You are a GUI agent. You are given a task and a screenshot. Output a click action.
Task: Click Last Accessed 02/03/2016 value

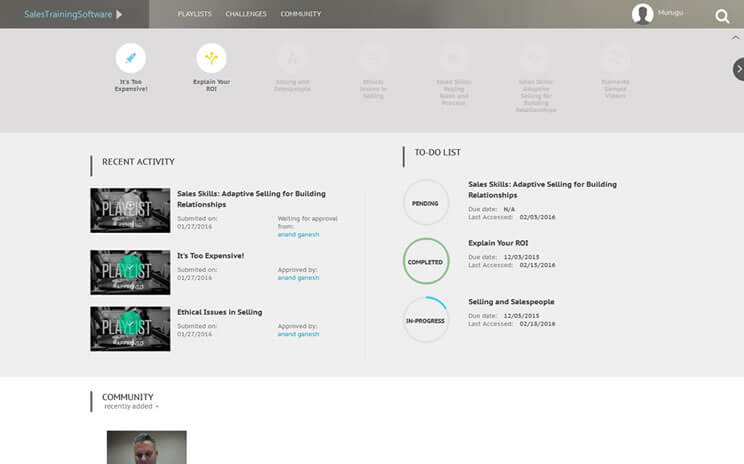click(537, 217)
